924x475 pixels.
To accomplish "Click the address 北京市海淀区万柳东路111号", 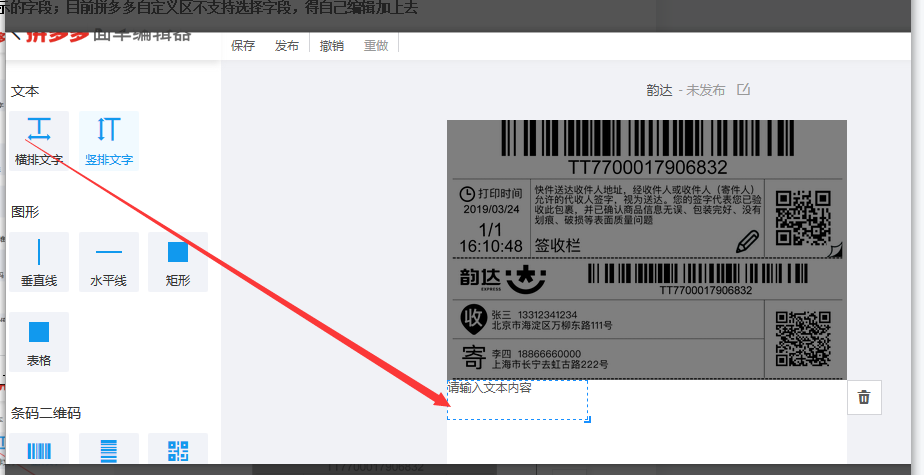I will (x=552, y=325).
